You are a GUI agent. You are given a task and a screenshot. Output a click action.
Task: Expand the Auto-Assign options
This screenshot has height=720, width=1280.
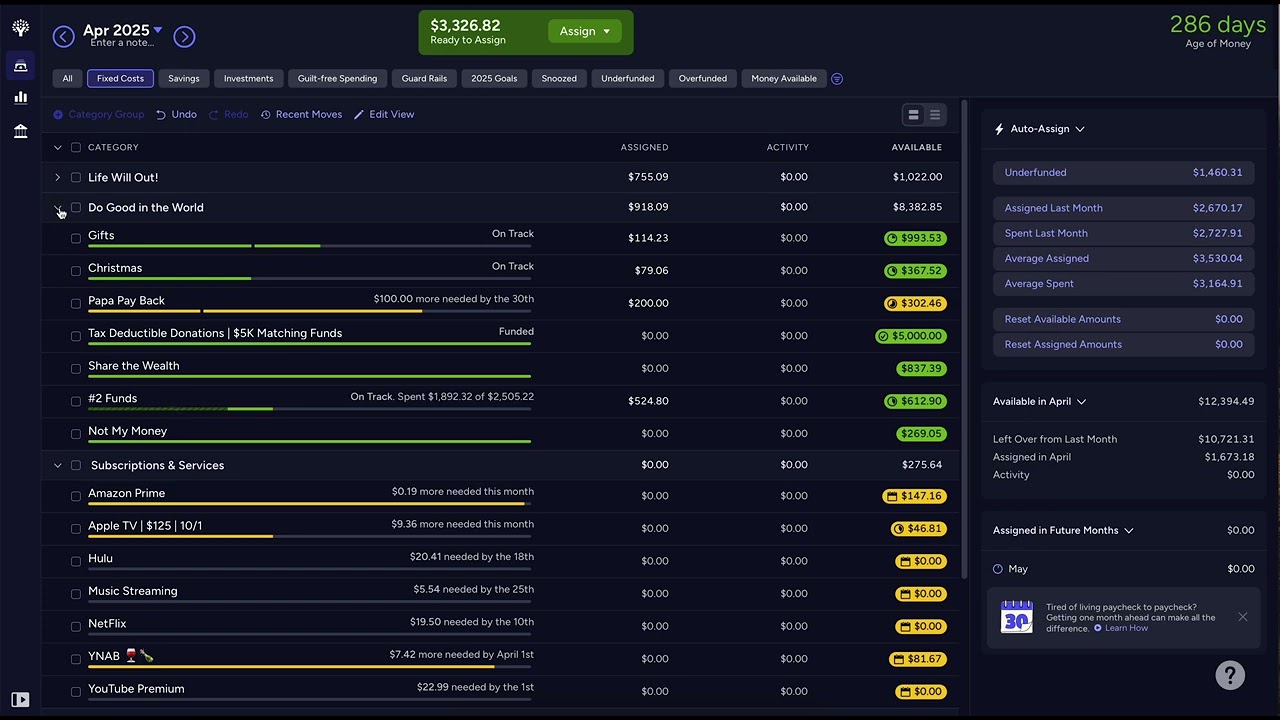[1040, 129]
